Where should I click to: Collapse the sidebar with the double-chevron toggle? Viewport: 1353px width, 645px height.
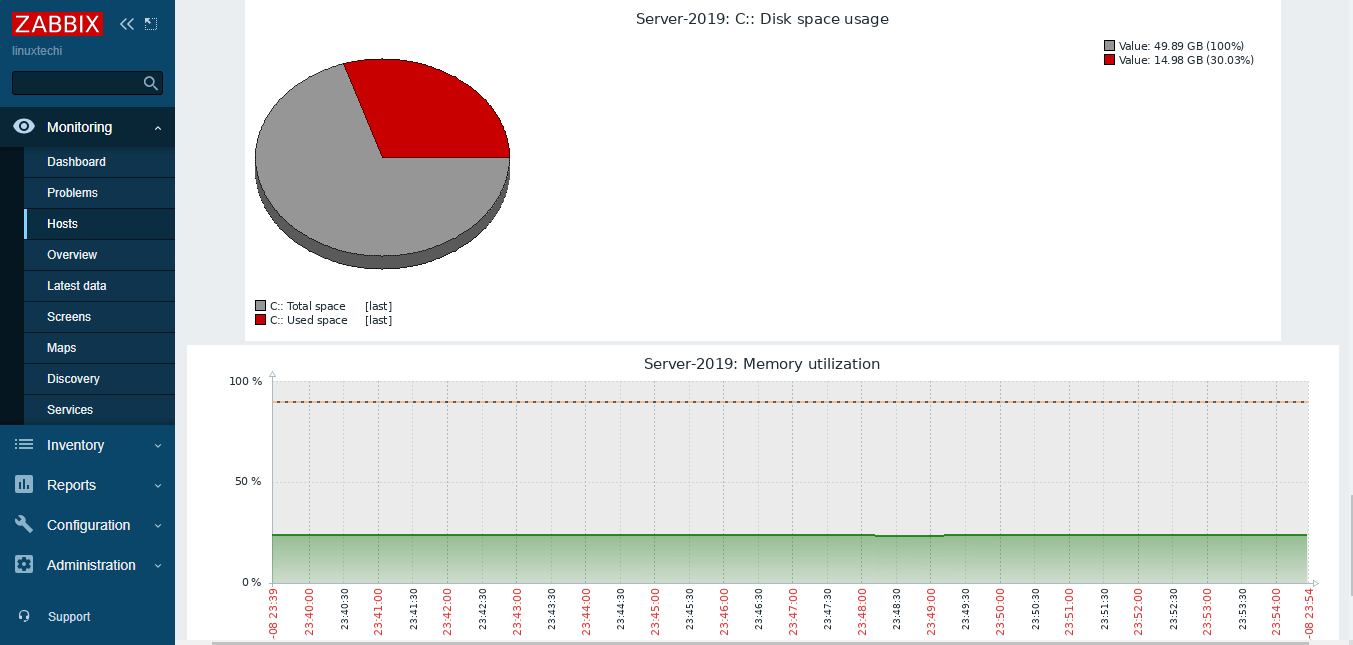point(126,22)
